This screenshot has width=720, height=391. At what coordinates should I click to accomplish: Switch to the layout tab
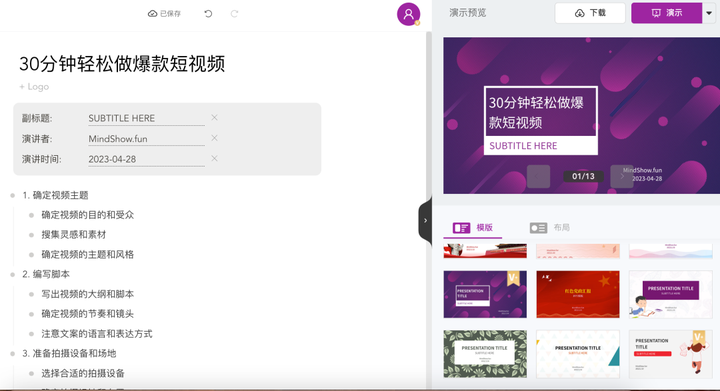tap(549, 228)
